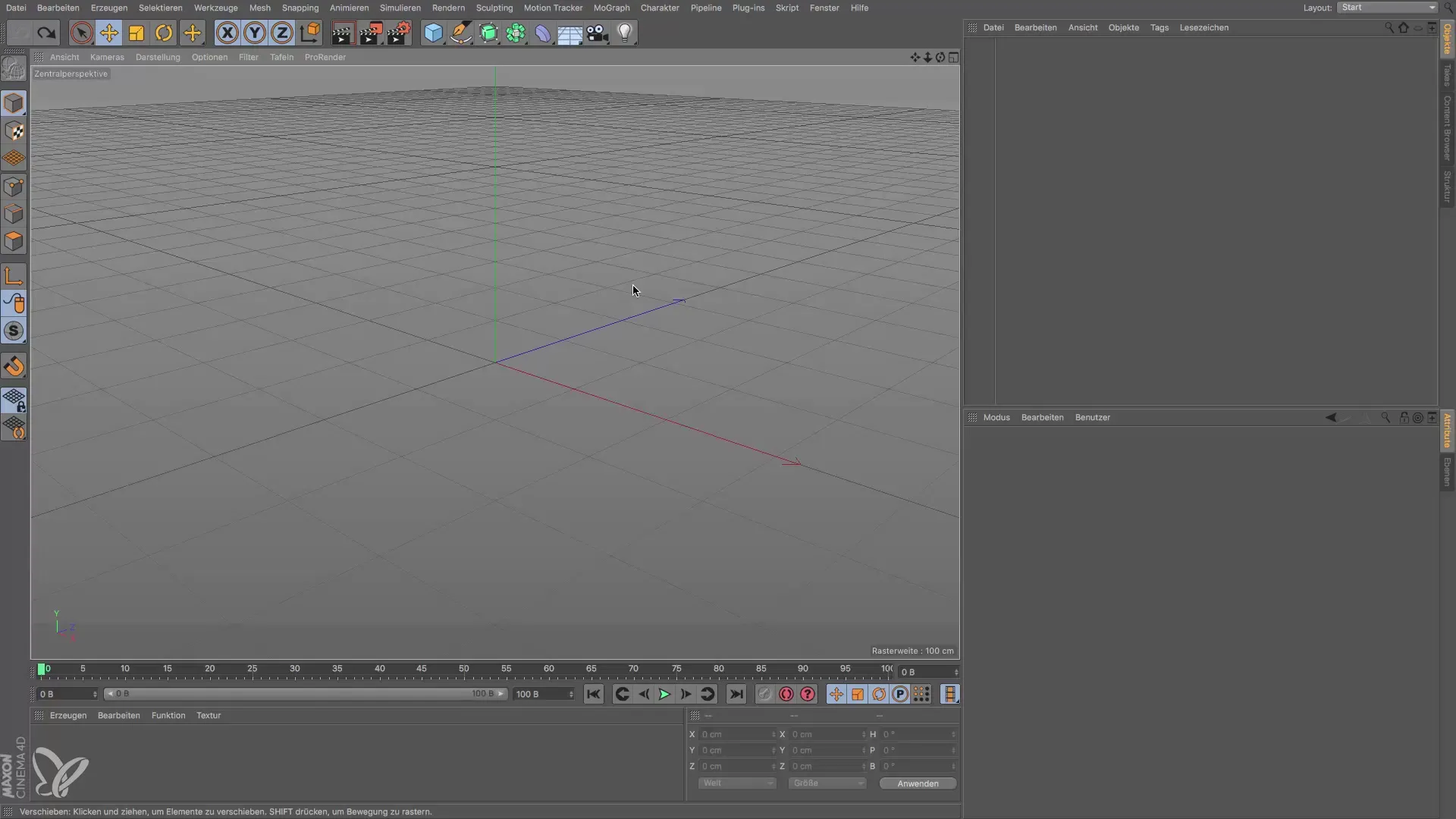The width and height of the screenshot is (1456, 819).
Task: Select the Scale tool
Action: pyautogui.click(x=136, y=33)
